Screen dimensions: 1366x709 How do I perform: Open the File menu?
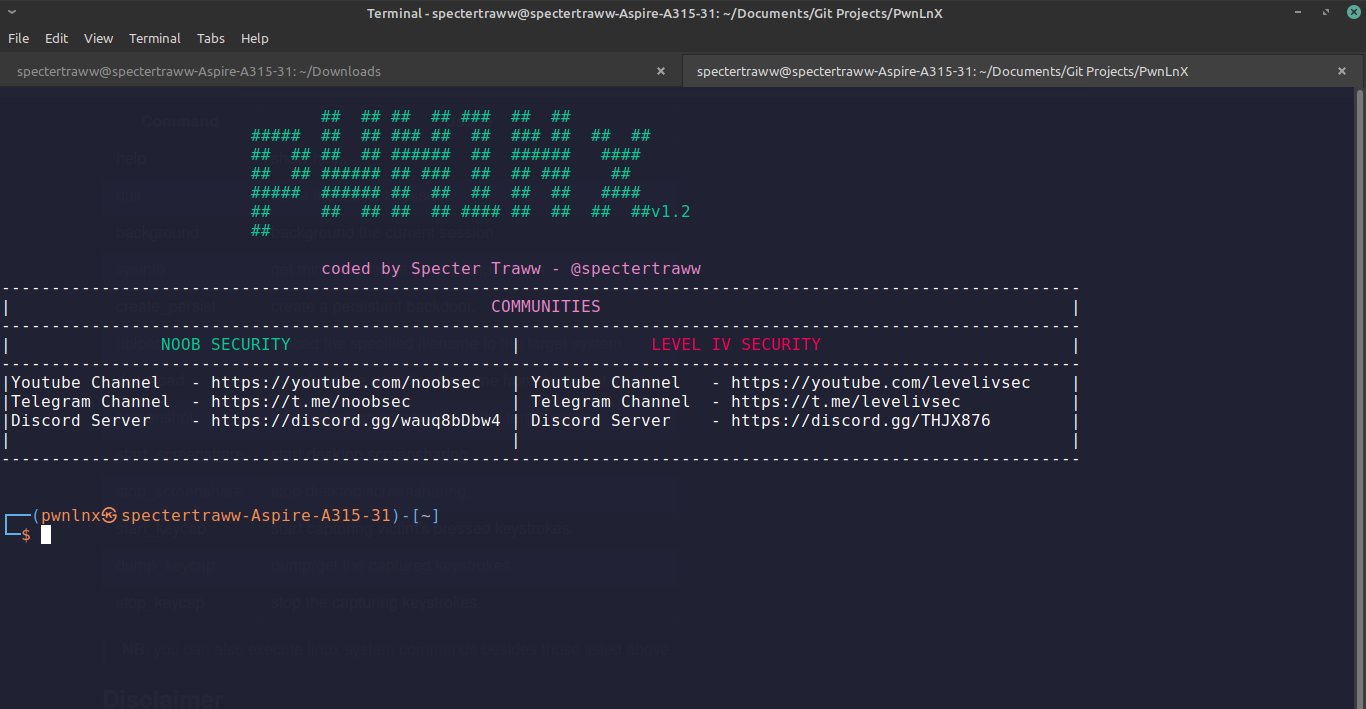click(18, 38)
